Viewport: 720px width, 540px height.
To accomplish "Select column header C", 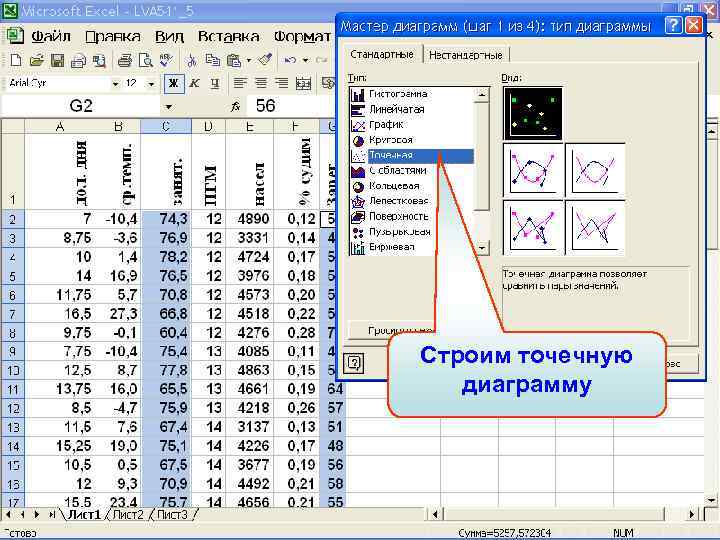I will pyautogui.click(x=166, y=126).
